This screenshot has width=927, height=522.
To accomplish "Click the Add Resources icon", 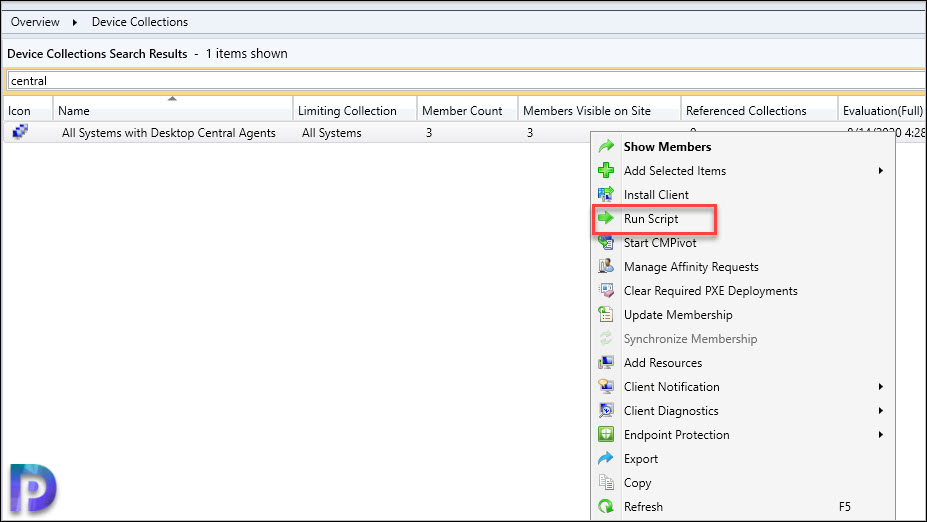I will click(x=606, y=363).
